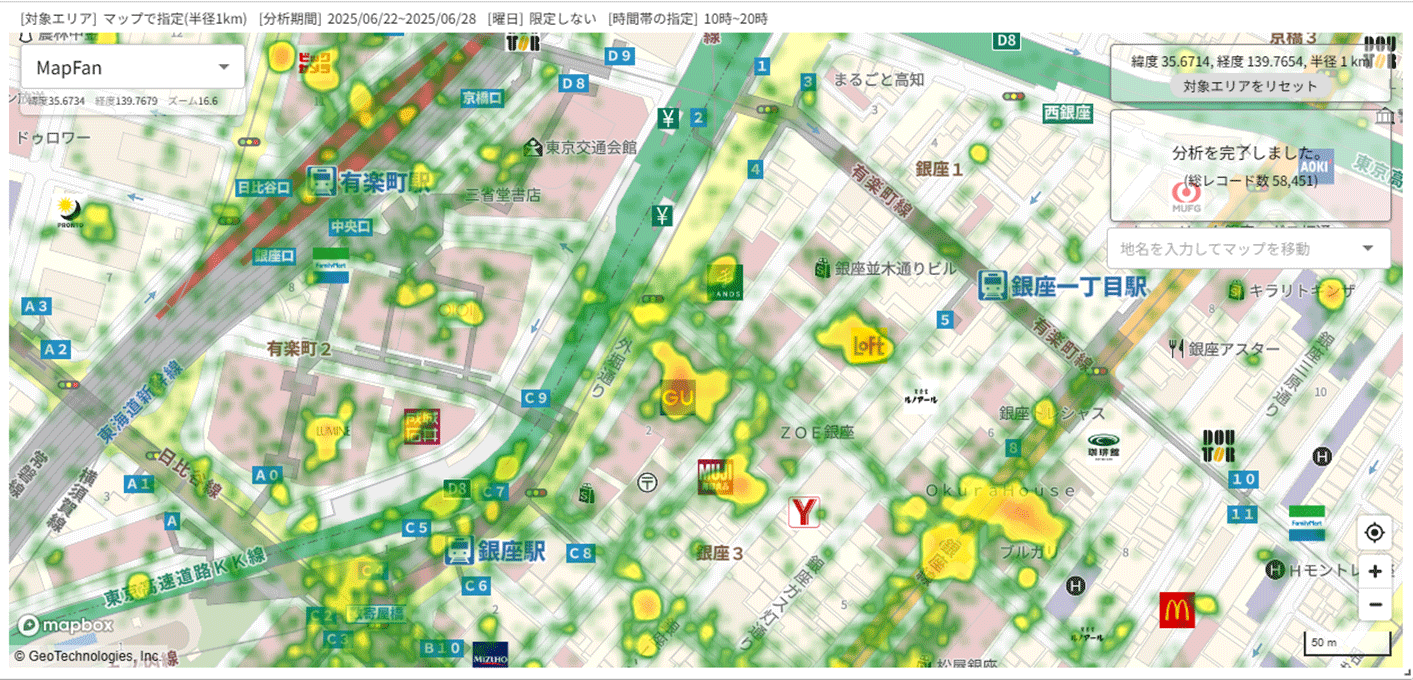The width and height of the screenshot is (1413, 680).
Task: Open the MapFan map style dropdown
Action: pos(133,67)
